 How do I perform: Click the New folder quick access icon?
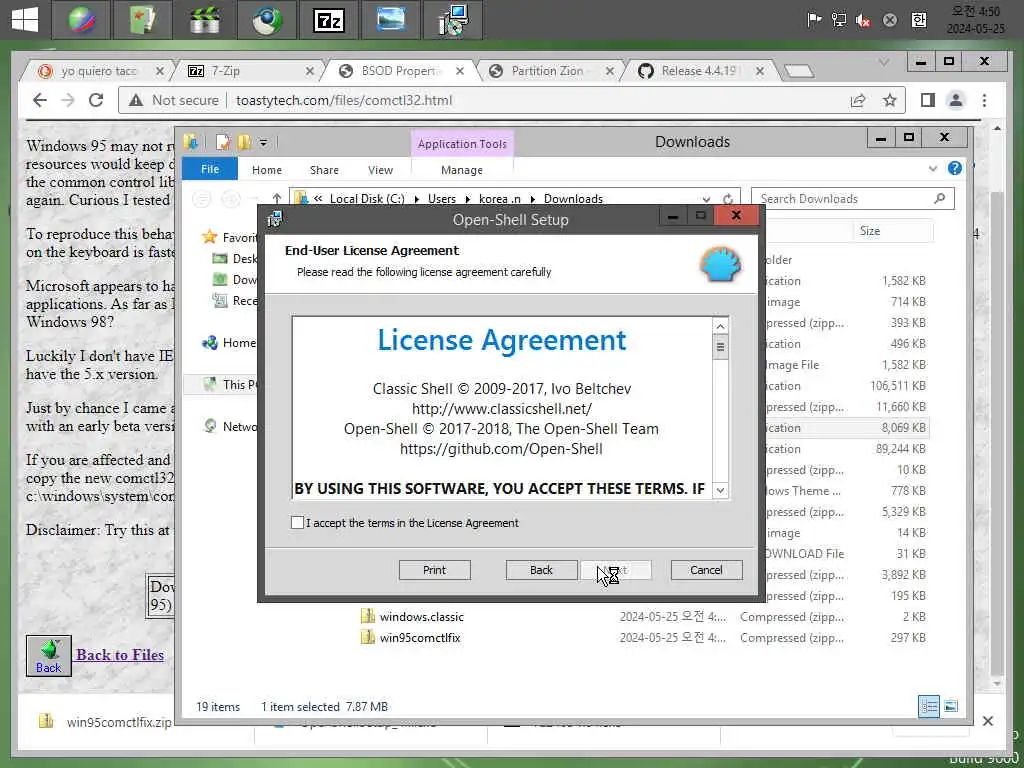pyautogui.click(x=244, y=142)
